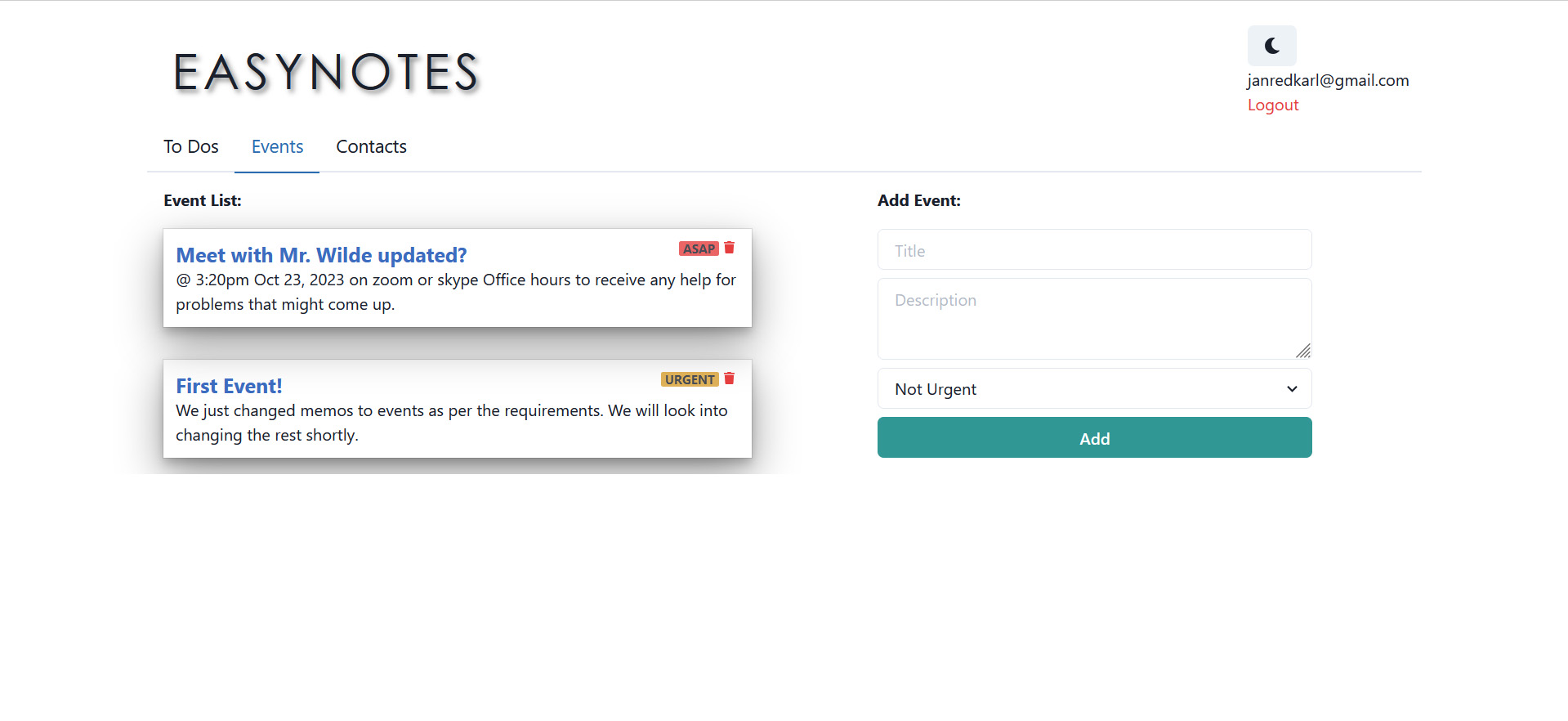The image size is (1568, 721).
Task: Click the red ASAP priority badge
Action: click(699, 249)
